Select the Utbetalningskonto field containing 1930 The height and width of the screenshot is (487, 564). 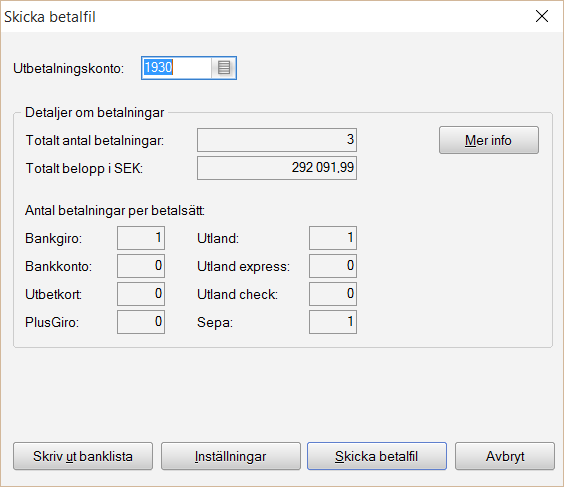pyautogui.click(x=176, y=68)
